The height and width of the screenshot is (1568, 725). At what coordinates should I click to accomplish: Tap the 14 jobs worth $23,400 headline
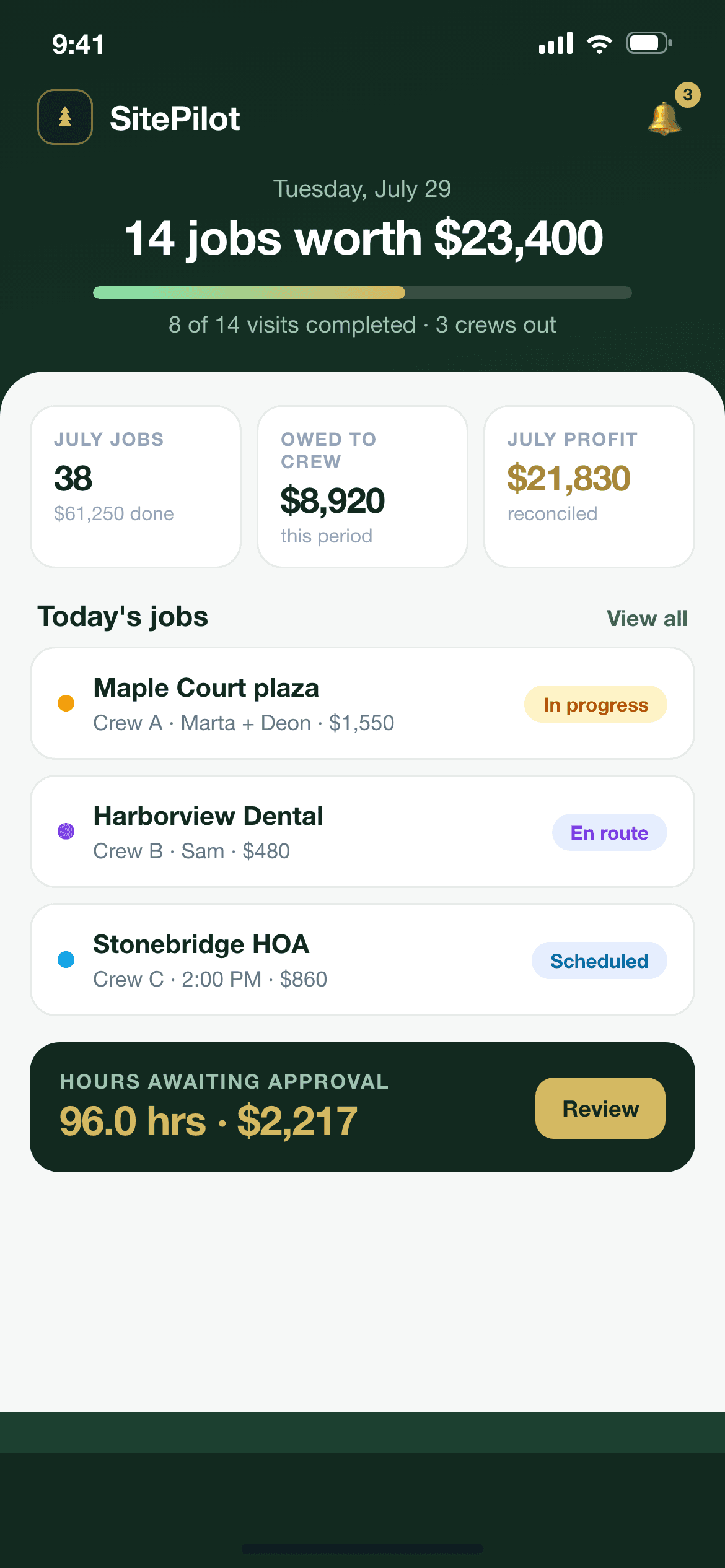tap(364, 238)
